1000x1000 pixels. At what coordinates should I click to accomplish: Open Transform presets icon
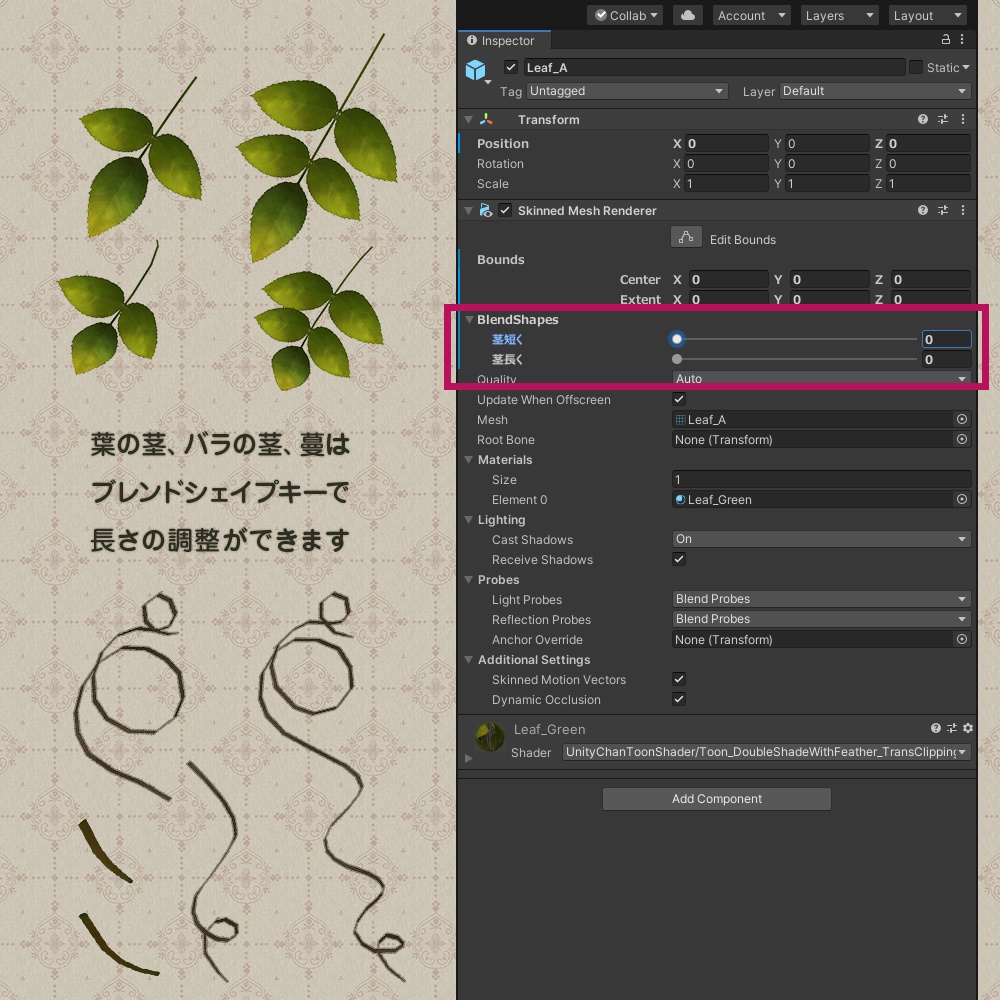tap(943, 119)
